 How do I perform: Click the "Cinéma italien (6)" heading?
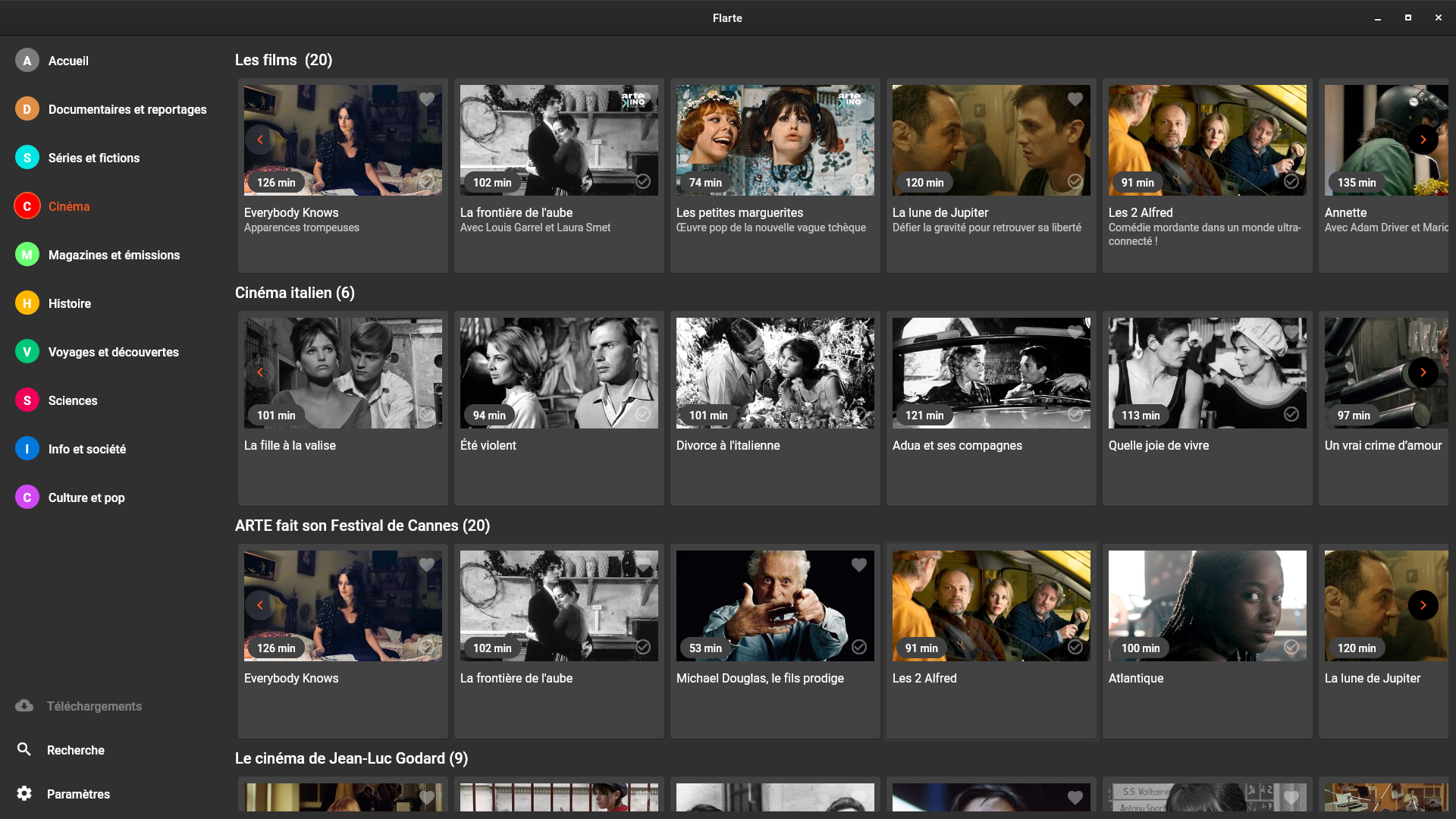tap(295, 293)
